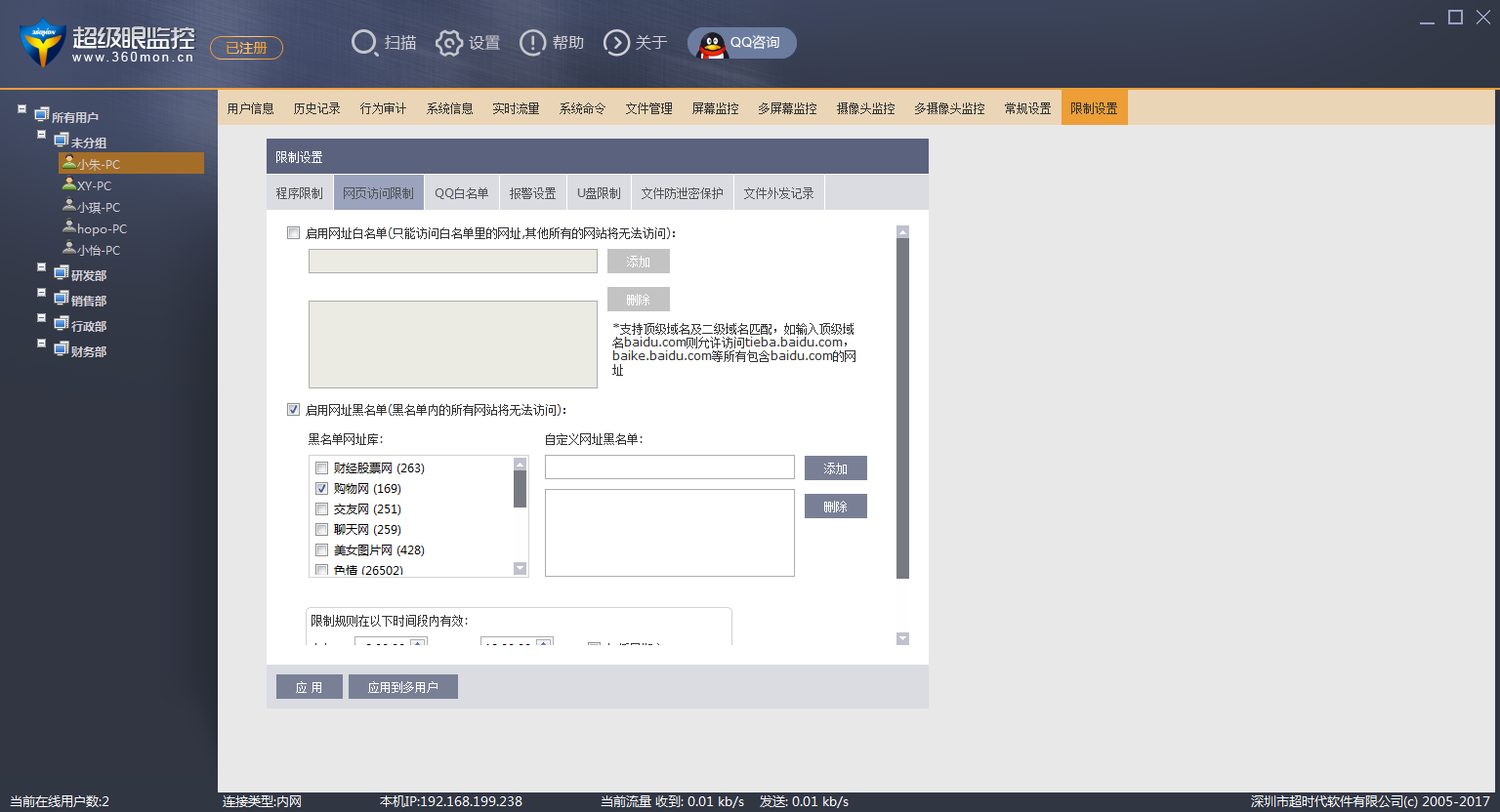Uncheck the 购物网 blacklist category

pos(321,489)
